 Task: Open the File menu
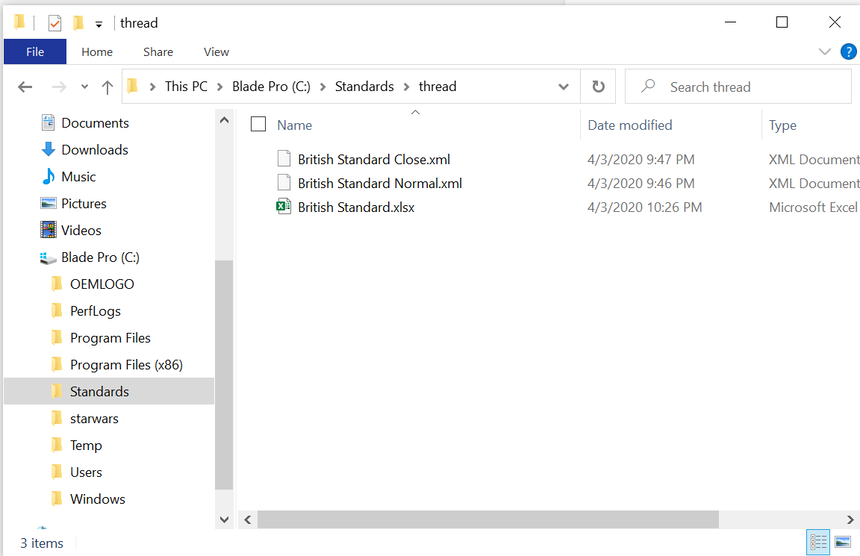tap(35, 52)
